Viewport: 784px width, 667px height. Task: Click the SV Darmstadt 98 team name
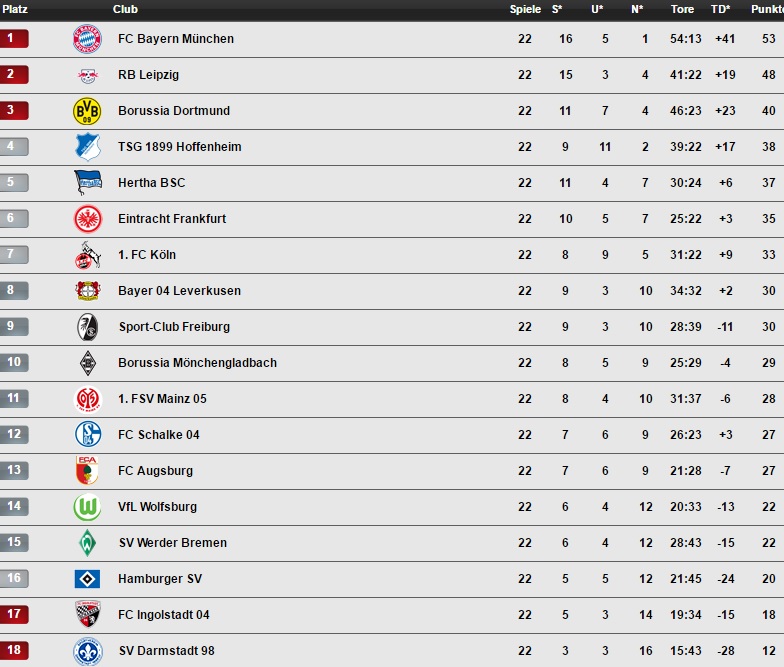tap(166, 651)
